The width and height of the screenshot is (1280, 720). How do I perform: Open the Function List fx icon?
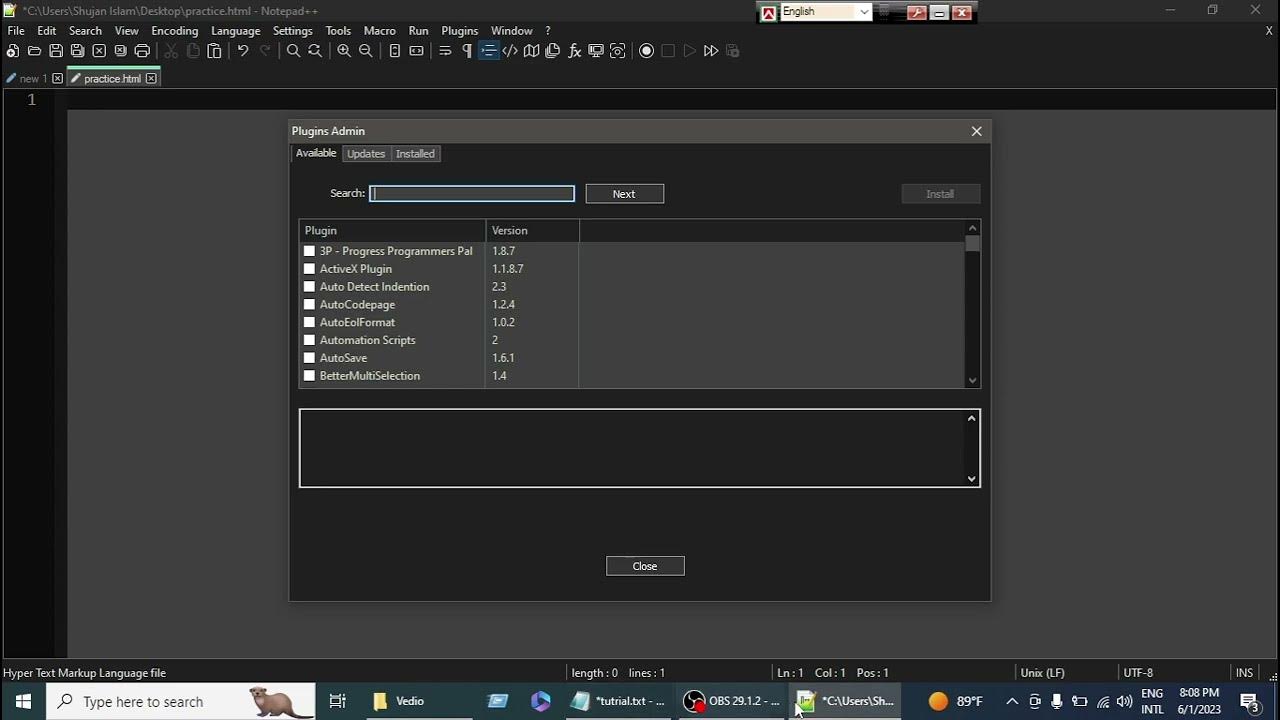pos(575,51)
